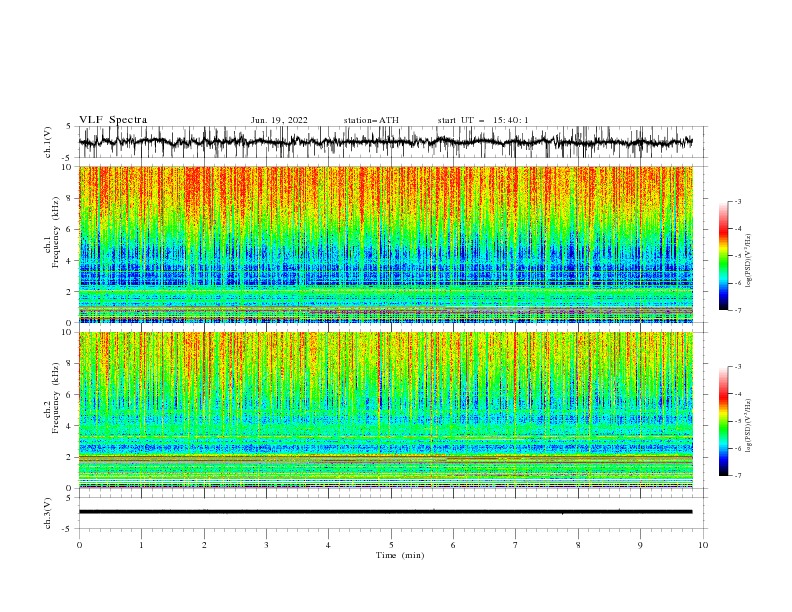Click the color bar beside ch.1 spectrogram
This screenshot has height=612, width=792.
coord(724,256)
